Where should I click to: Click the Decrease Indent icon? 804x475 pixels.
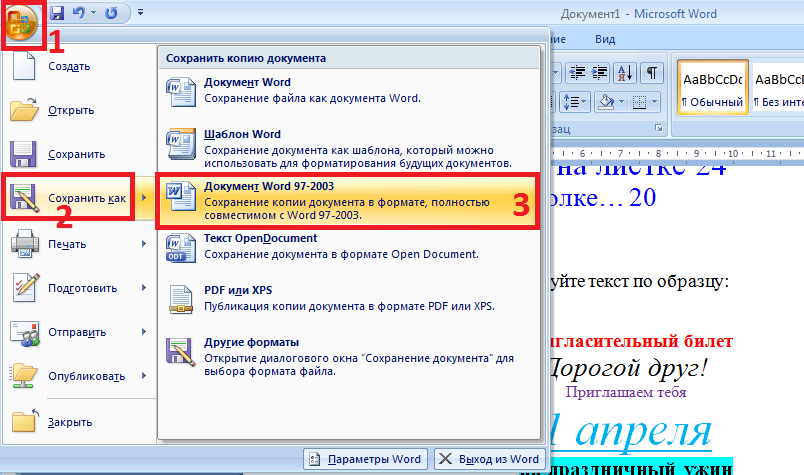click(577, 73)
